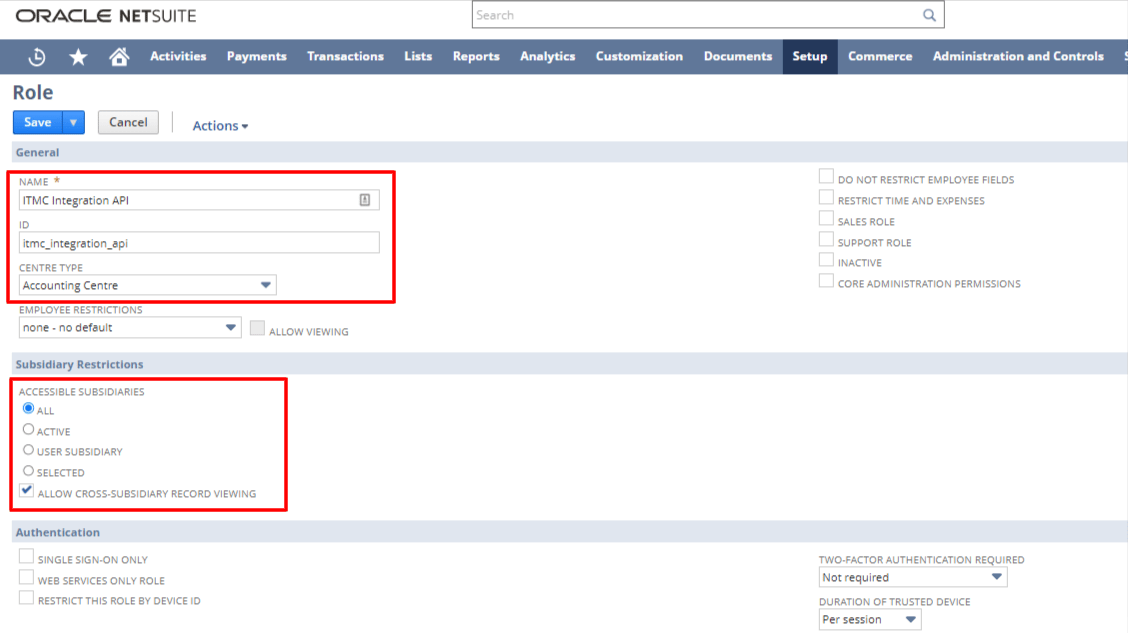Screen dimensions: 1128x633
Task: Open the Reports menu
Action: (x=476, y=56)
